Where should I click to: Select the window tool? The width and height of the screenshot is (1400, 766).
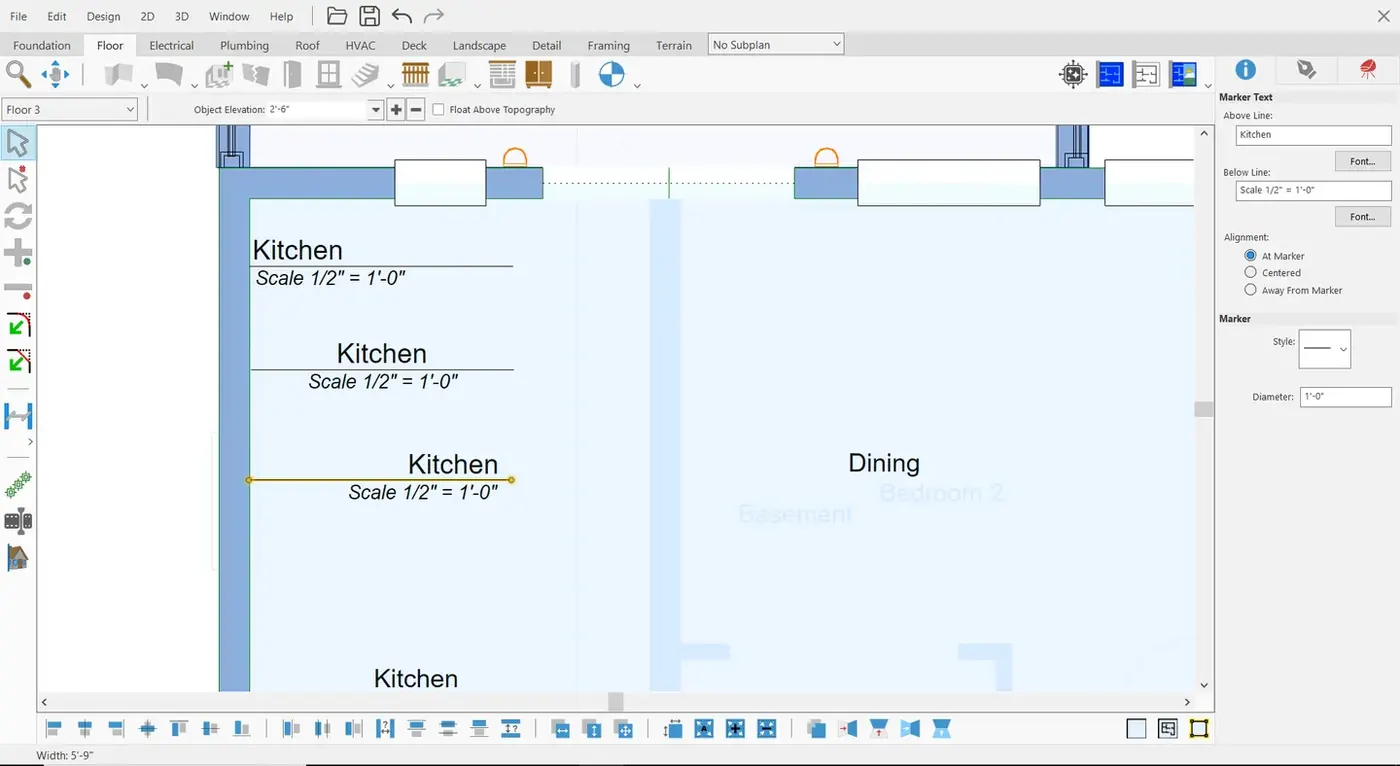(328, 74)
